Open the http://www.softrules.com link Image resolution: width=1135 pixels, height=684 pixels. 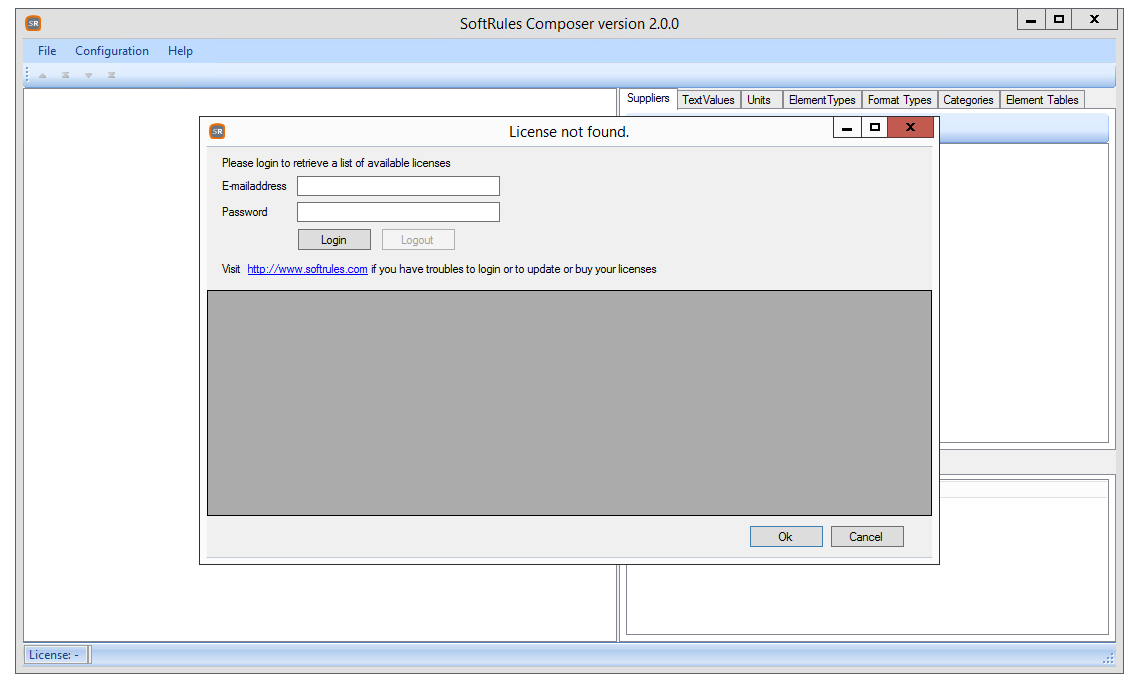coord(307,269)
